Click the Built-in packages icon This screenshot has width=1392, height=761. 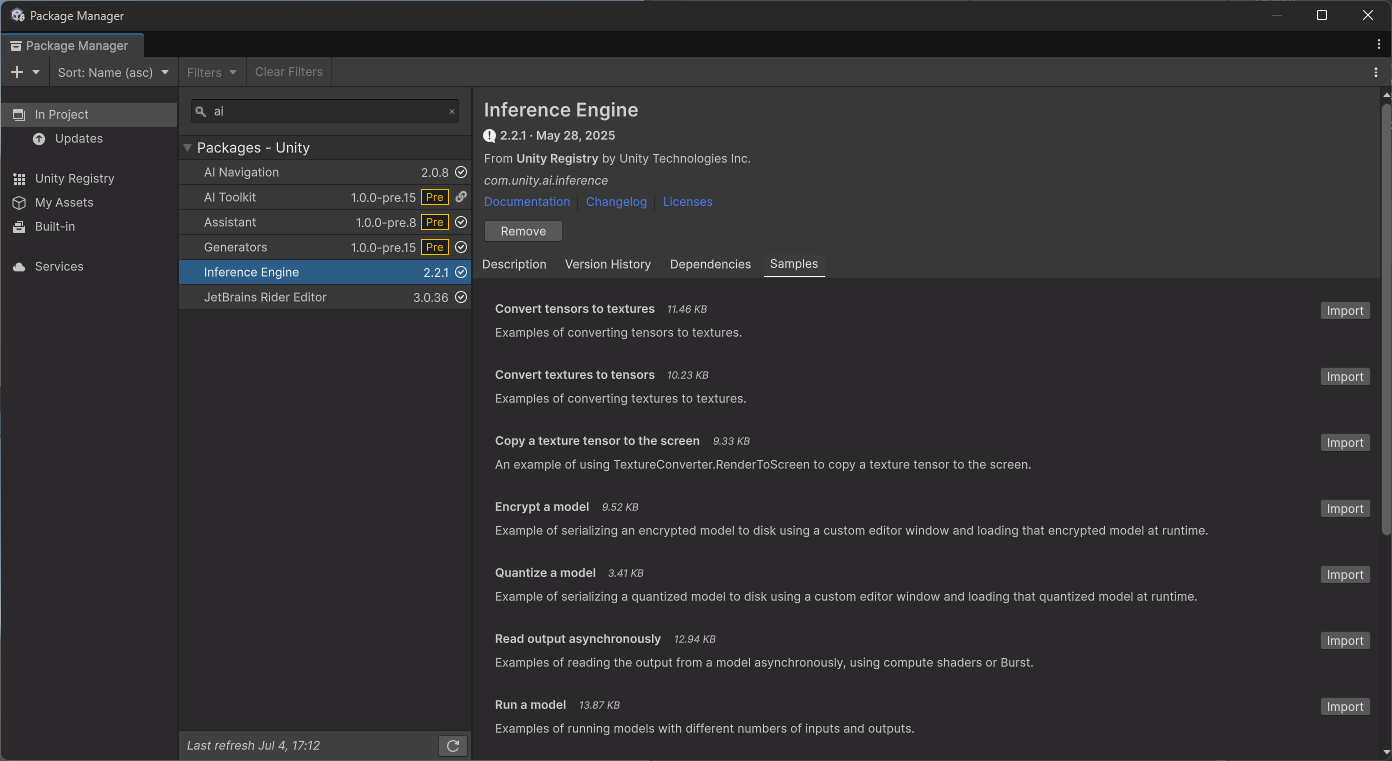18,226
